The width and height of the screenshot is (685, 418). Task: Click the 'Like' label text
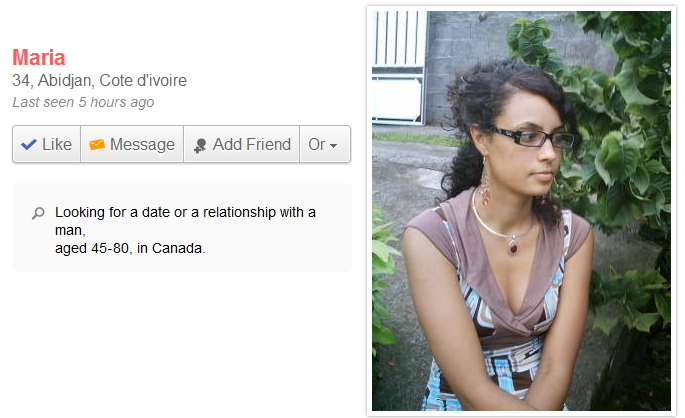57,145
